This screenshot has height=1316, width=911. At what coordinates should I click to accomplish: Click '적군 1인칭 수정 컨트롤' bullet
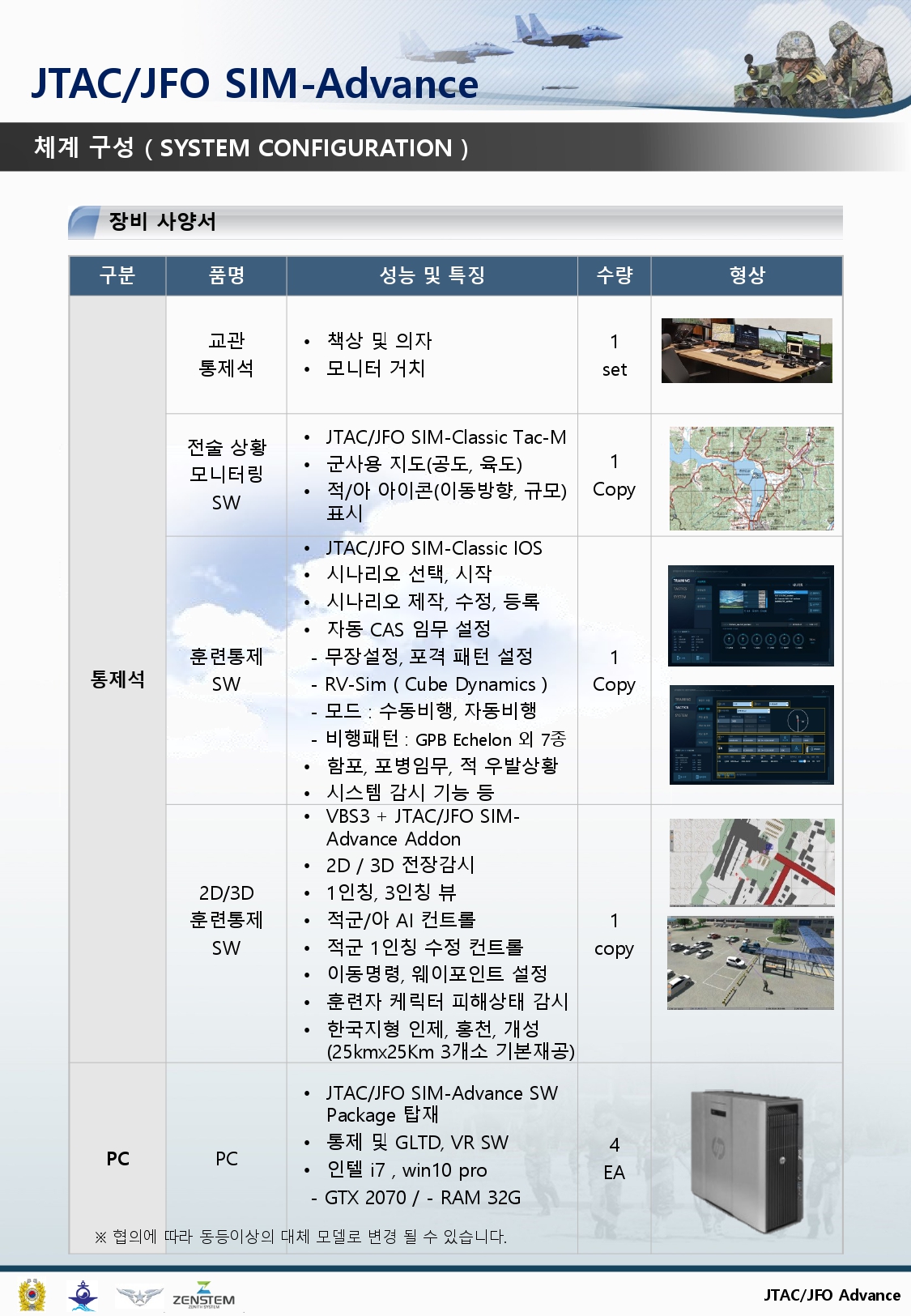pyautogui.click(x=425, y=947)
